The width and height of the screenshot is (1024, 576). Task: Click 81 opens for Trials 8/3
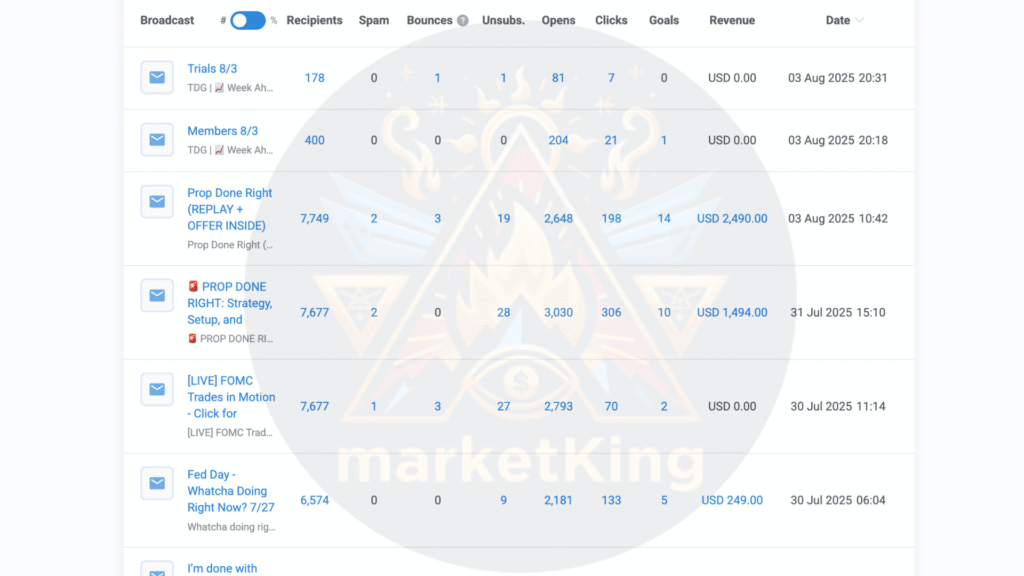pos(558,78)
